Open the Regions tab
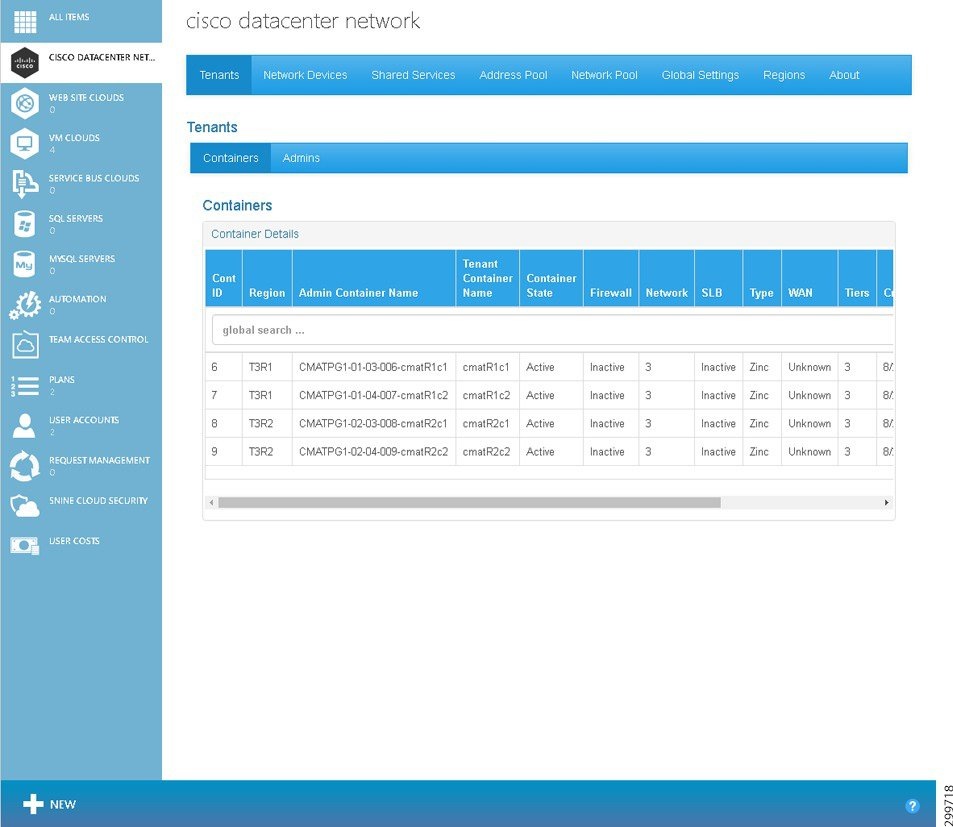The height and width of the screenshot is (827, 953). (784, 75)
